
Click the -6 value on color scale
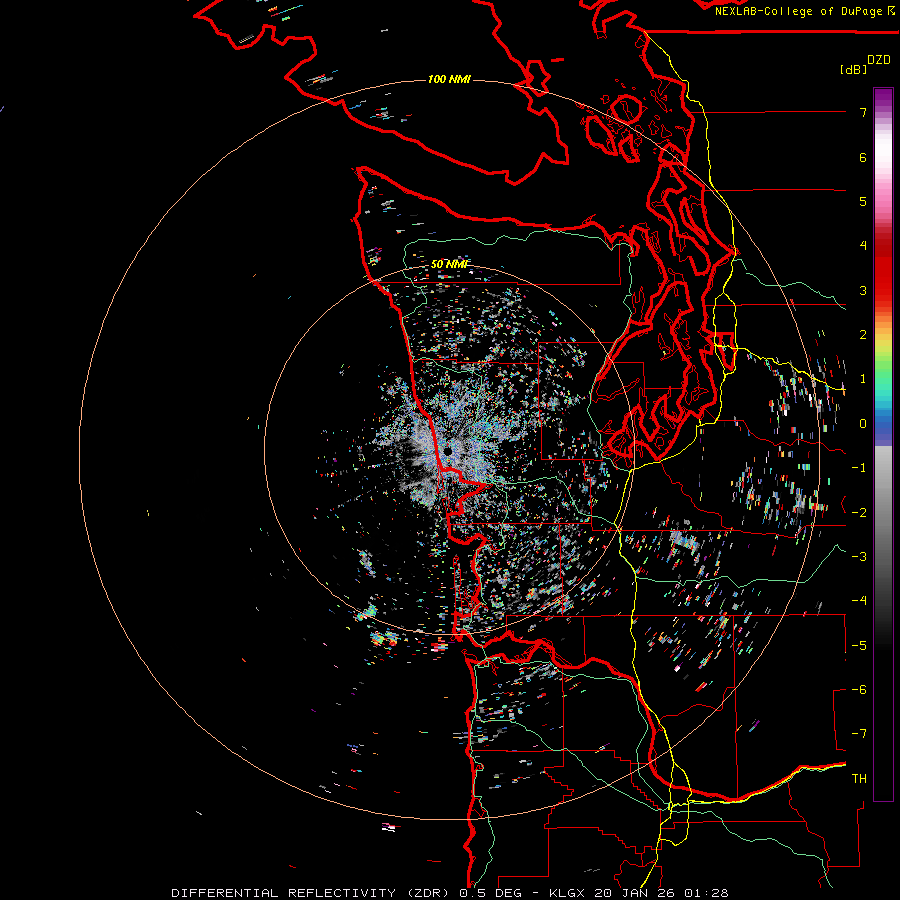[x=859, y=690]
